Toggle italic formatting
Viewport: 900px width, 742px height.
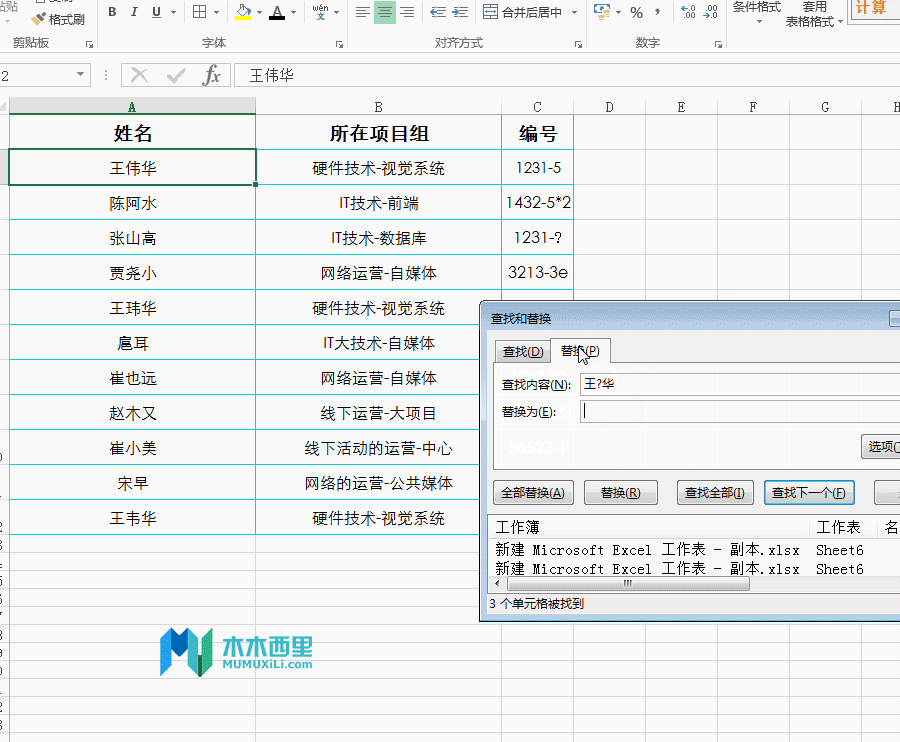point(134,12)
